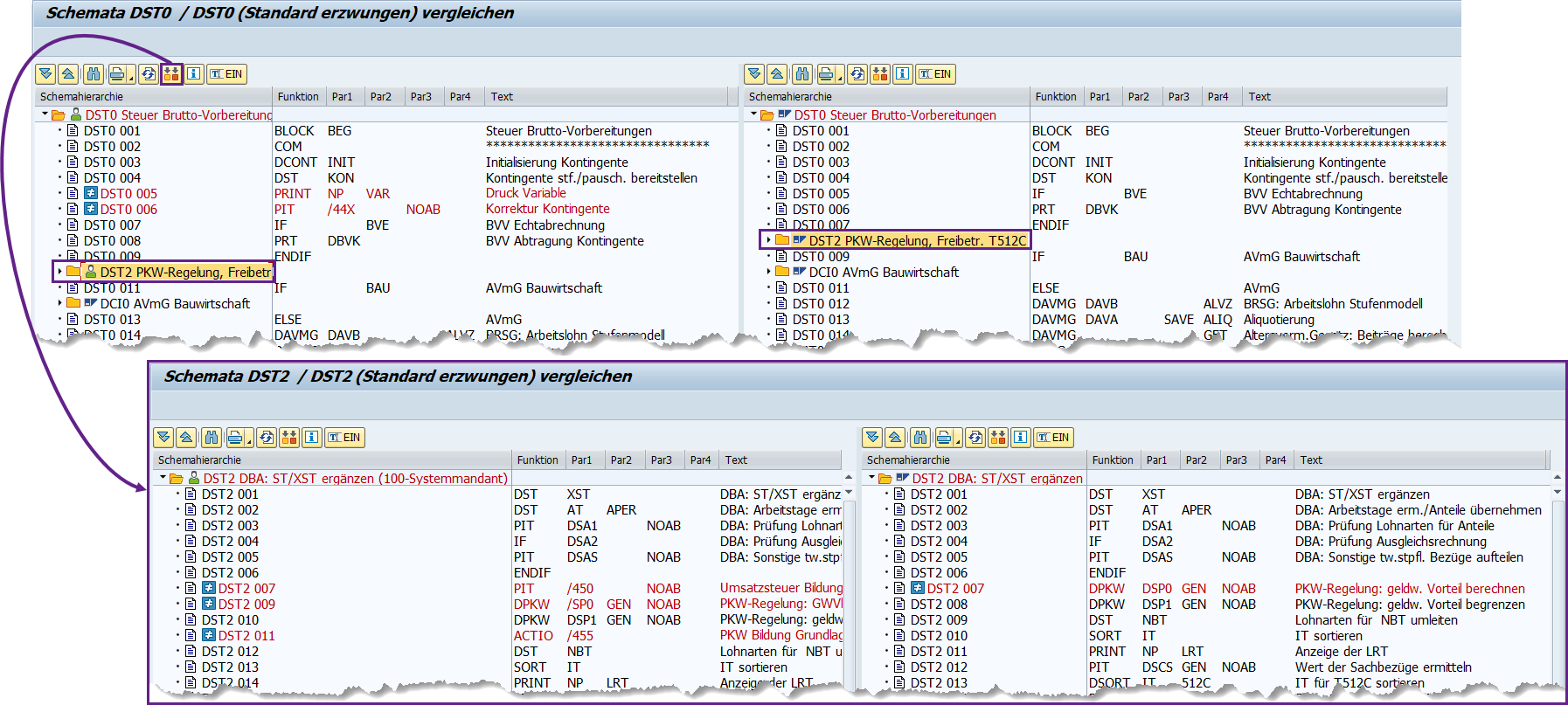The image size is (1568, 705).
Task: Expand the highlighted DST2 PKW-Regelung folder in the left DST0 tree
Action: click(x=59, y=272)
